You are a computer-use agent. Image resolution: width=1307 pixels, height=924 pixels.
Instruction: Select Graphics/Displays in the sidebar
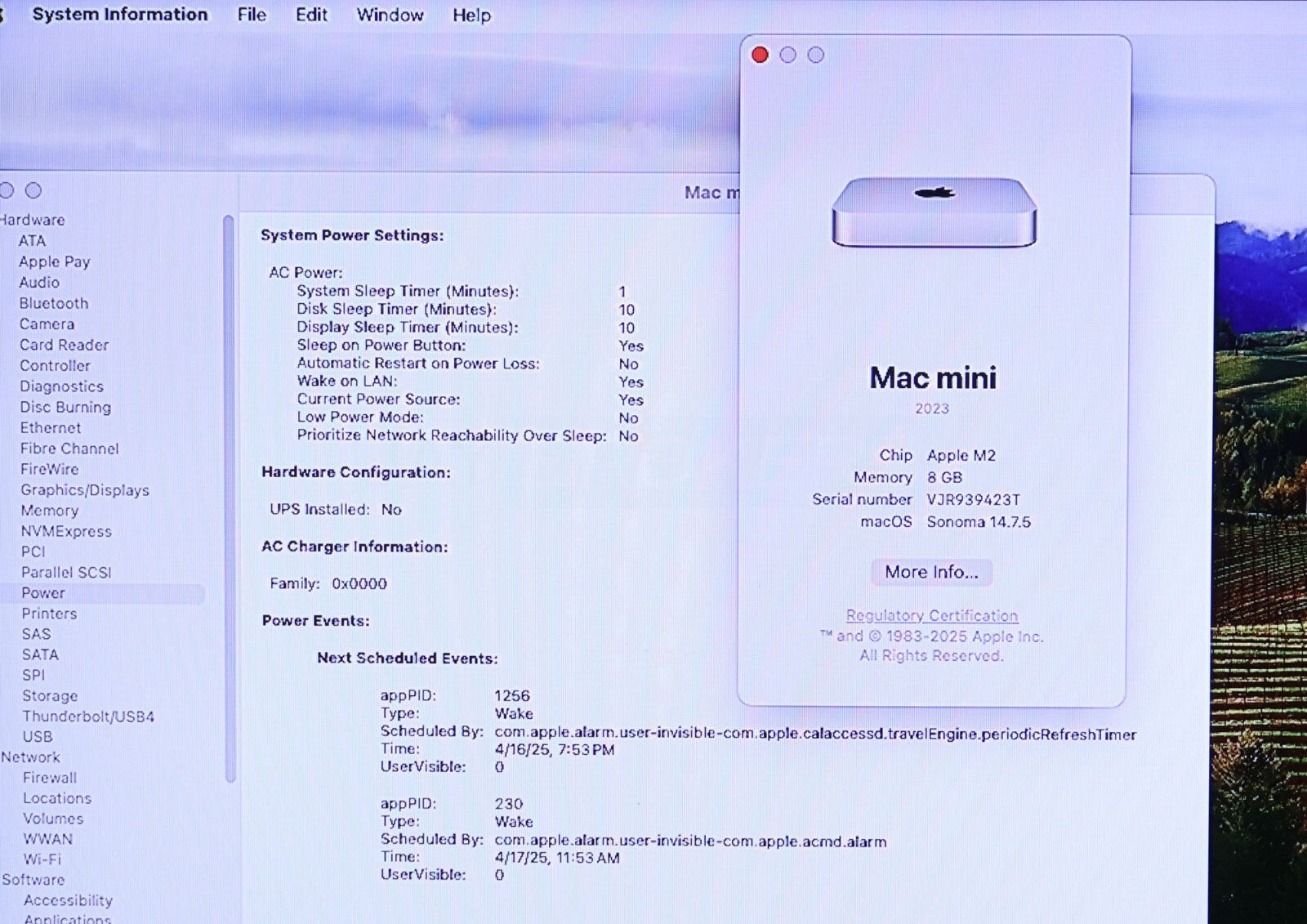click(85, 490)
